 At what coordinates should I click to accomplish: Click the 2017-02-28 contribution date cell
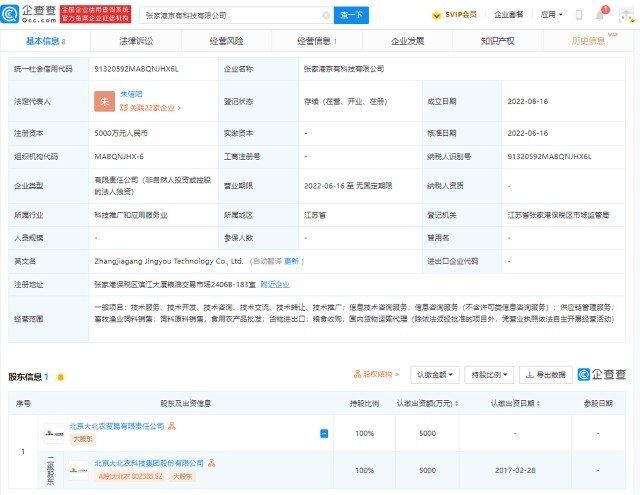pyautogui.click(x=515, y=470)
